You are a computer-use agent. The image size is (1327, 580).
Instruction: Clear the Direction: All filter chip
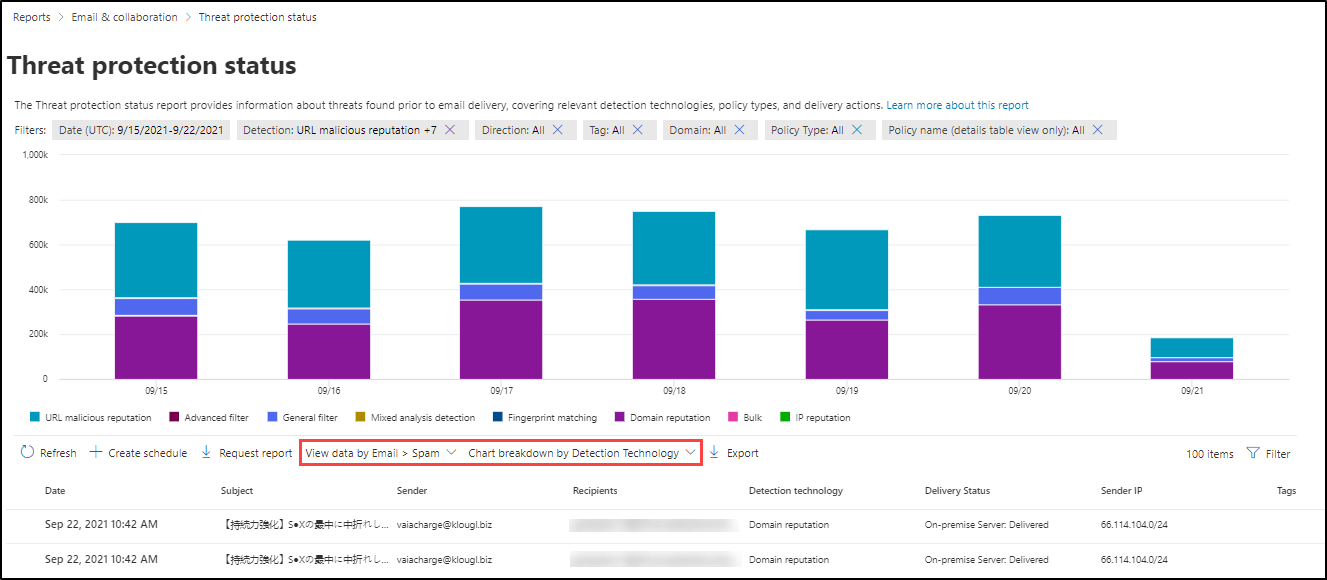557,129
